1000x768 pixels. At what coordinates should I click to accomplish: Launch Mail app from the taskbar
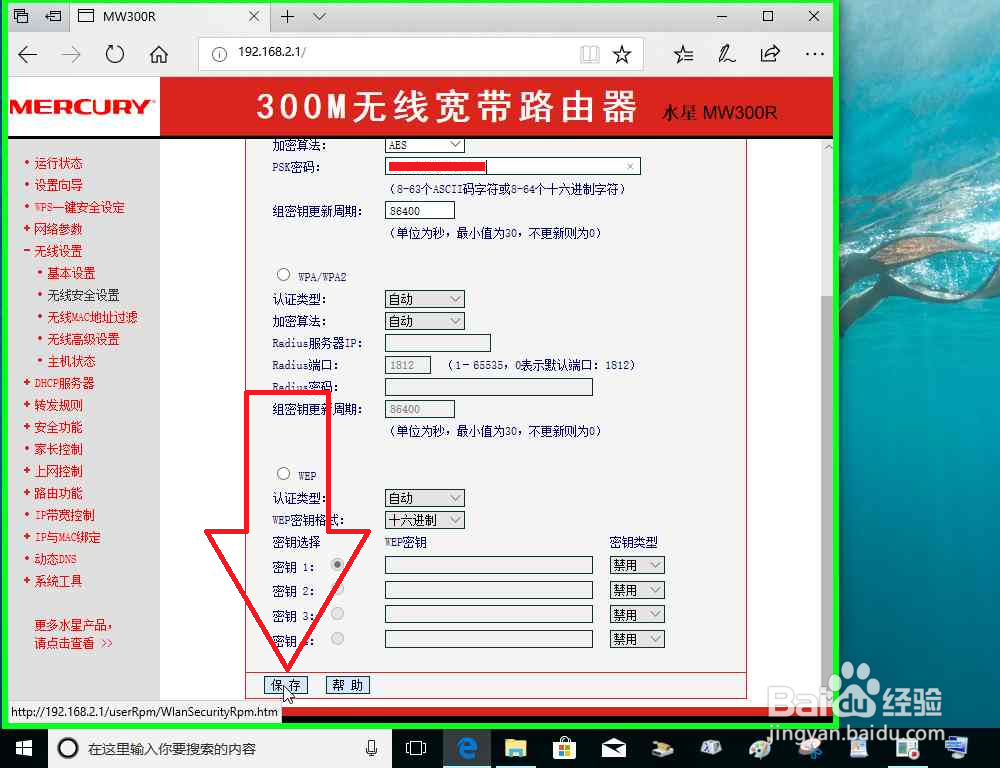click(x=614, y=748)
